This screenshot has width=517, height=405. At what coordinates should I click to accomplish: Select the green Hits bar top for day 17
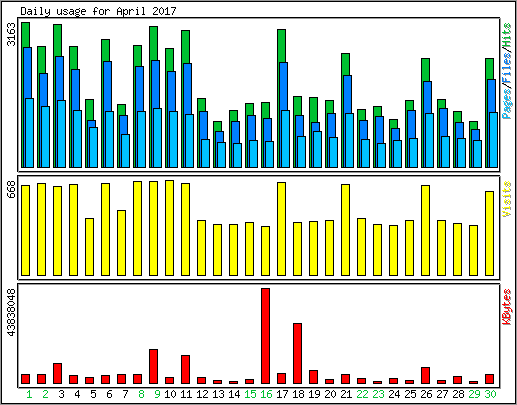(x=282, y=46)
